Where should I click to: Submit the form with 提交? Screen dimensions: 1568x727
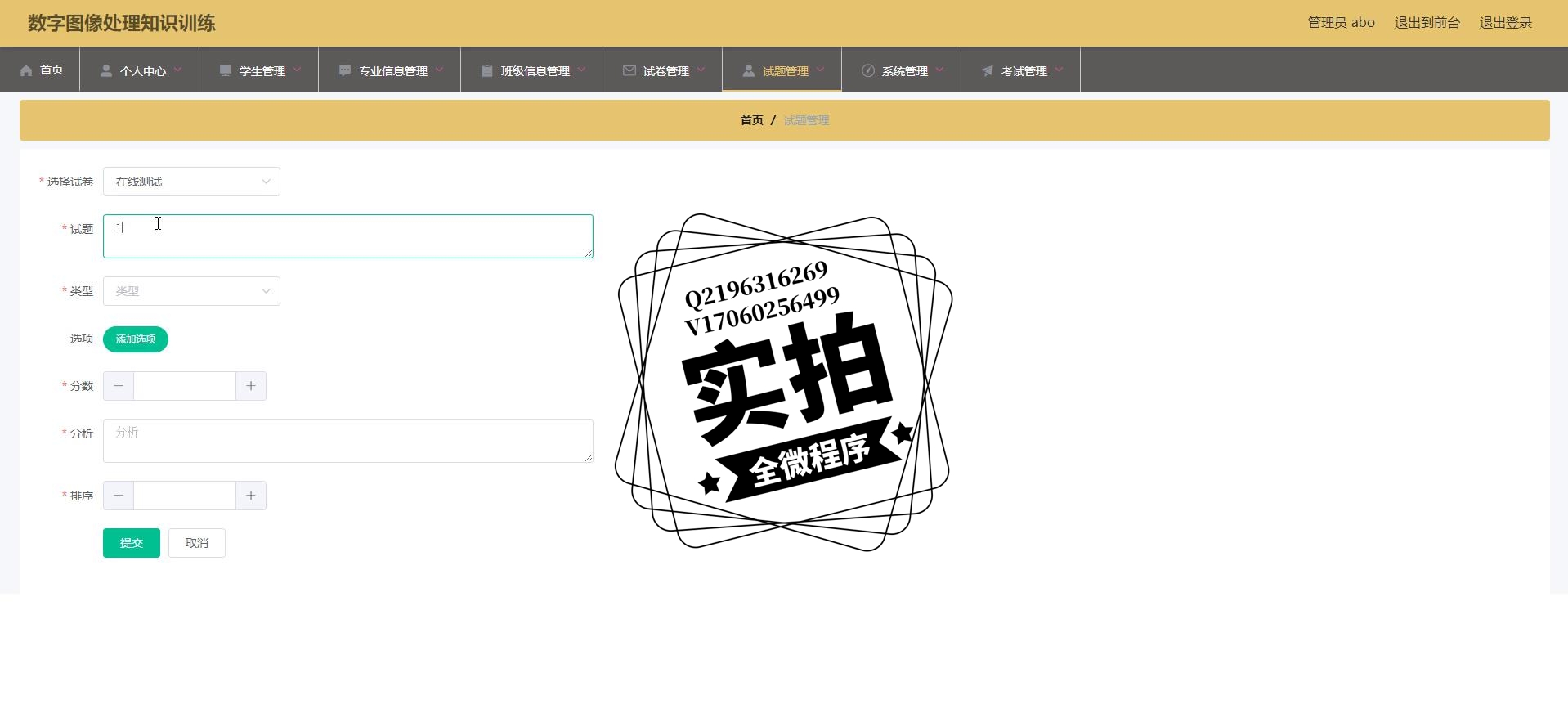coord(132,543)
